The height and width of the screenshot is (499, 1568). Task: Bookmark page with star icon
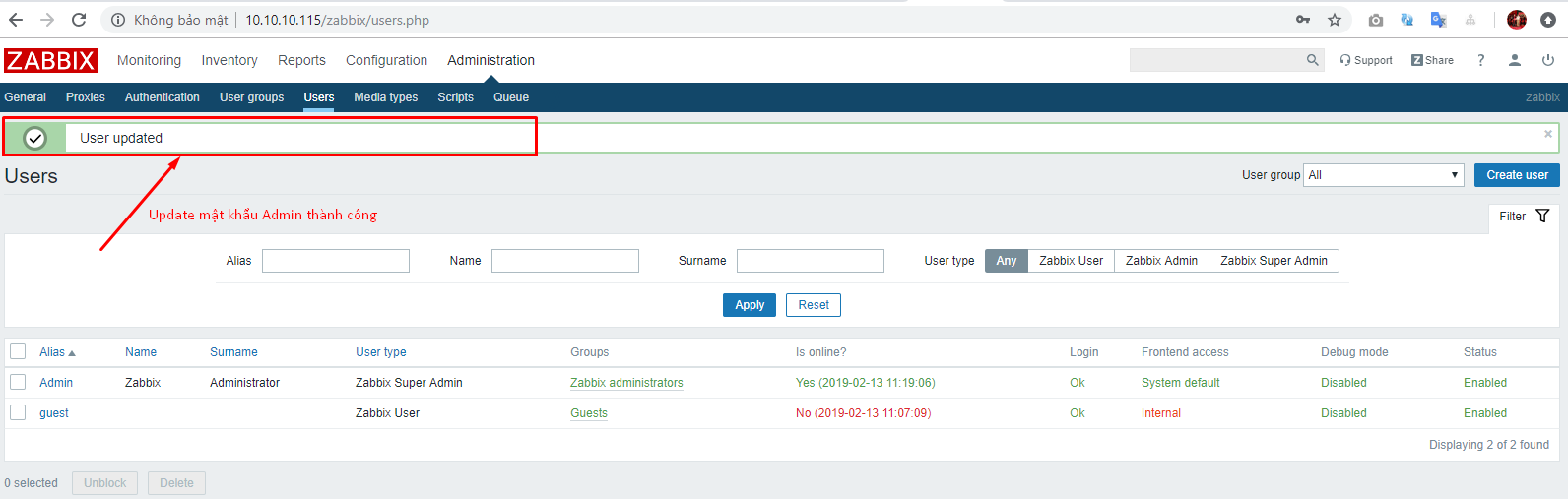1335,20
